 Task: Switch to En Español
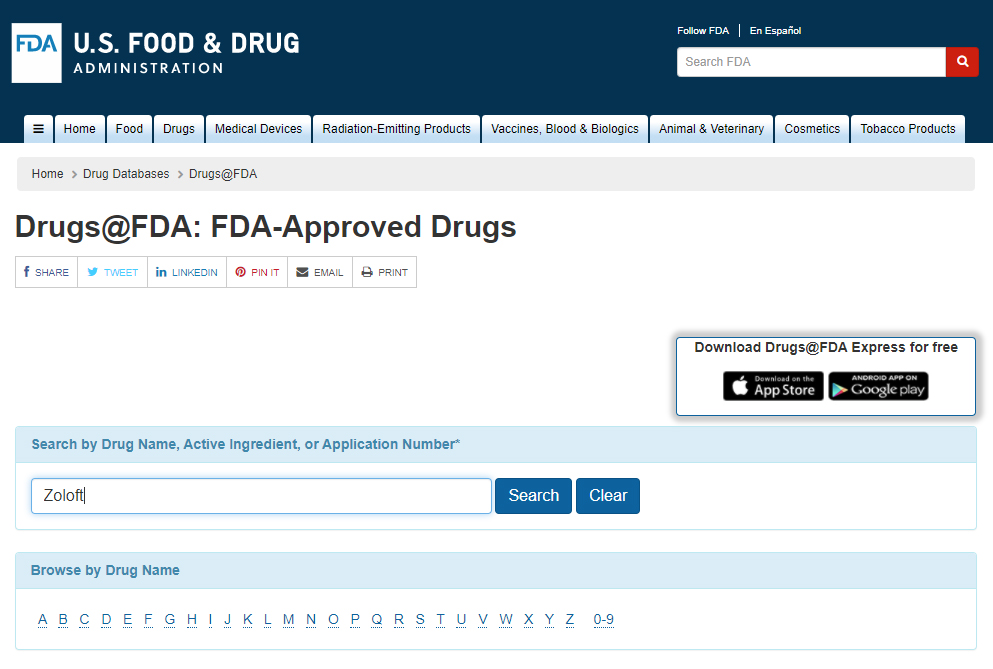coord(775,30)
